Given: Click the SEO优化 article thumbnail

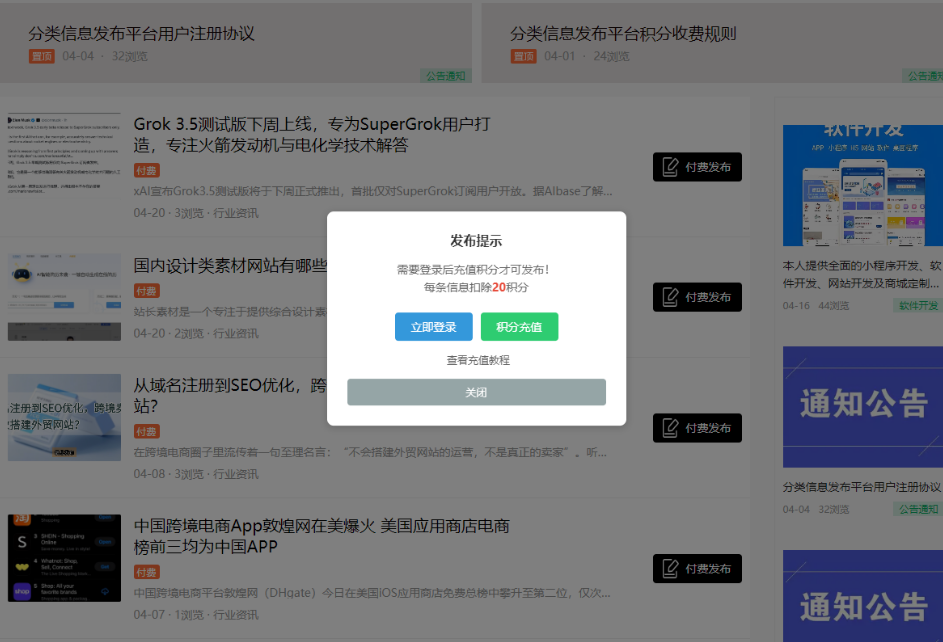Looking at the screenshot, I should pyautogui.click(x=64, y=417).
